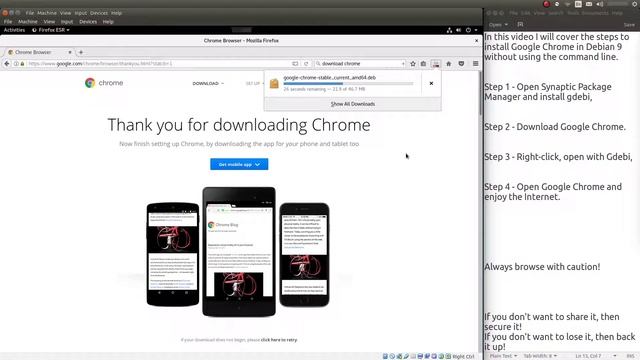Open the bookmarks library clipboard icon
Viewport: 640px width, 360px height.
(x=424, y=64)
